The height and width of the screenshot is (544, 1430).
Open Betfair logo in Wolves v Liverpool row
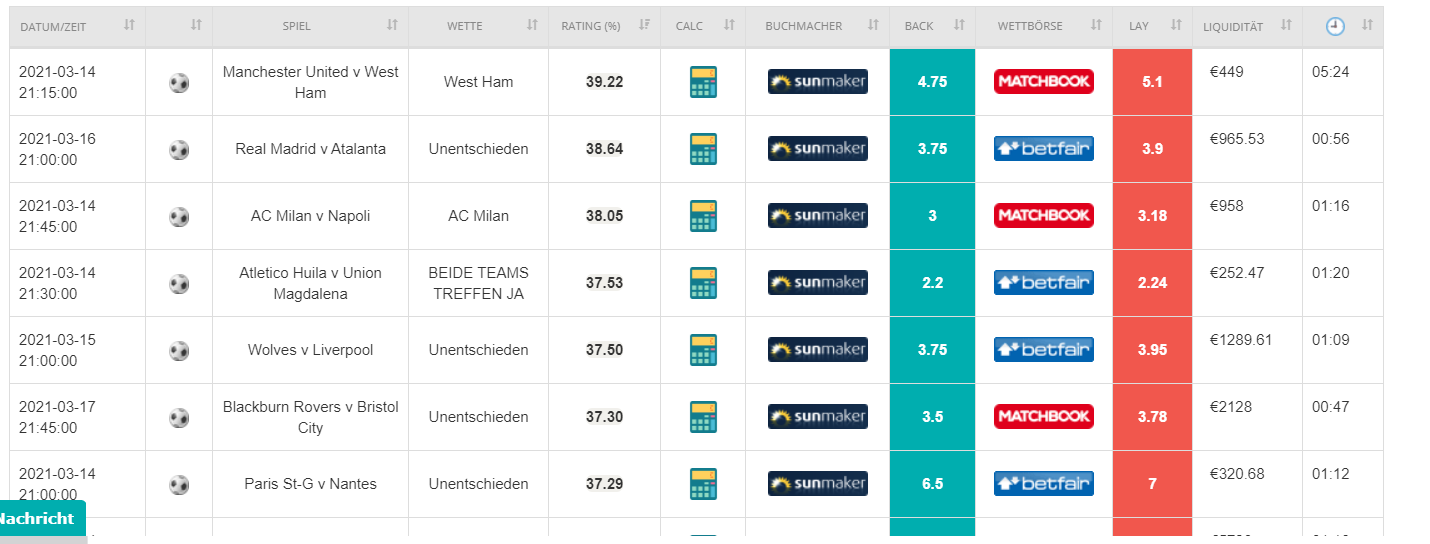tap(1044, 350)
